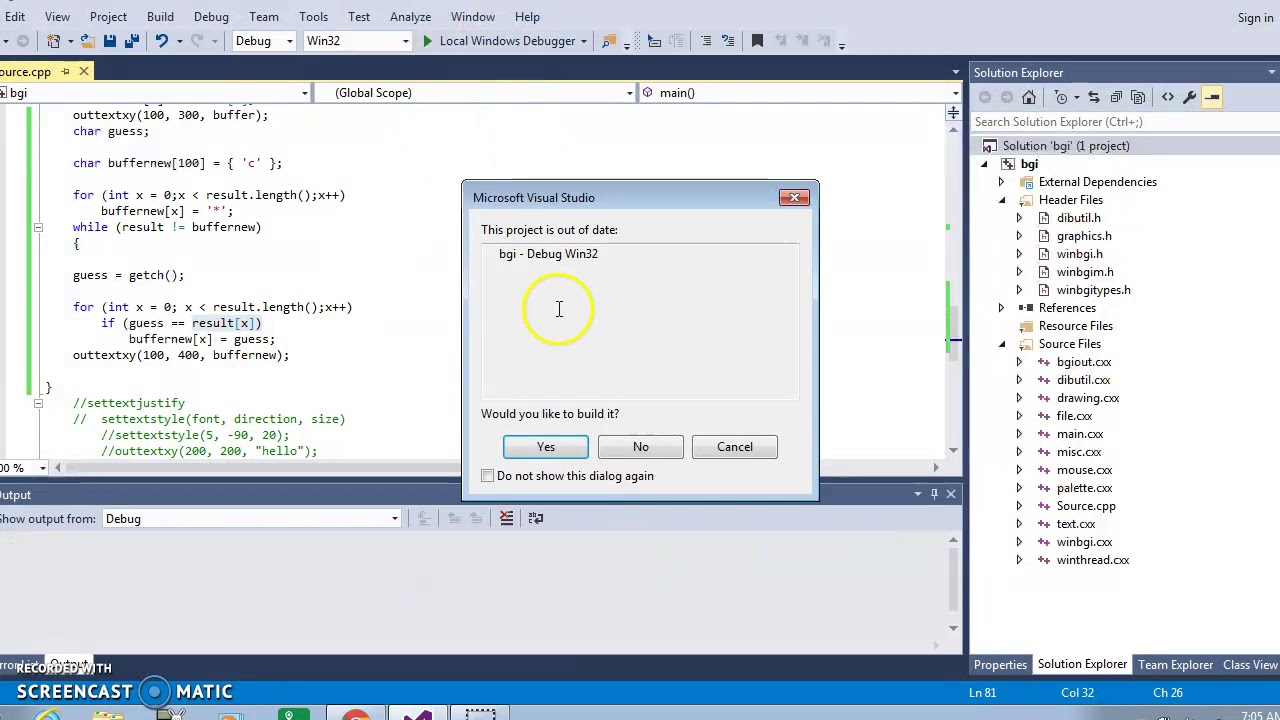Pin the Source.cpp tab
Image resolution: width=1280 pixels, height=720 pixels.
point(65,72)
